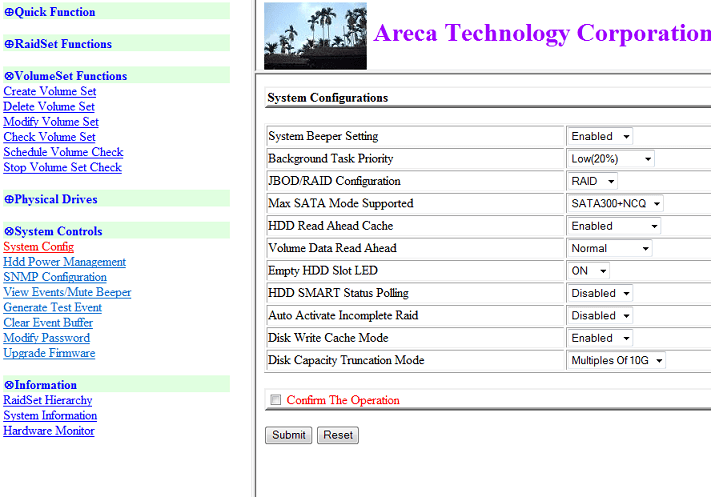
Task: Go to SNMP Configuration
Action: coord(55,277)
